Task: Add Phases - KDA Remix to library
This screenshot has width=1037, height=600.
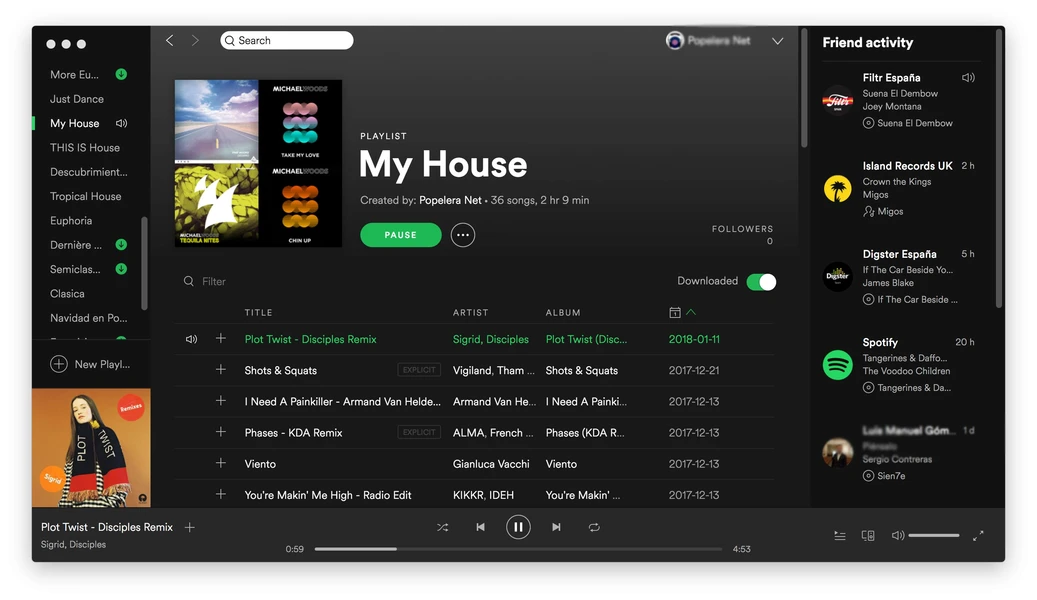Action: (x=221, y=432)
